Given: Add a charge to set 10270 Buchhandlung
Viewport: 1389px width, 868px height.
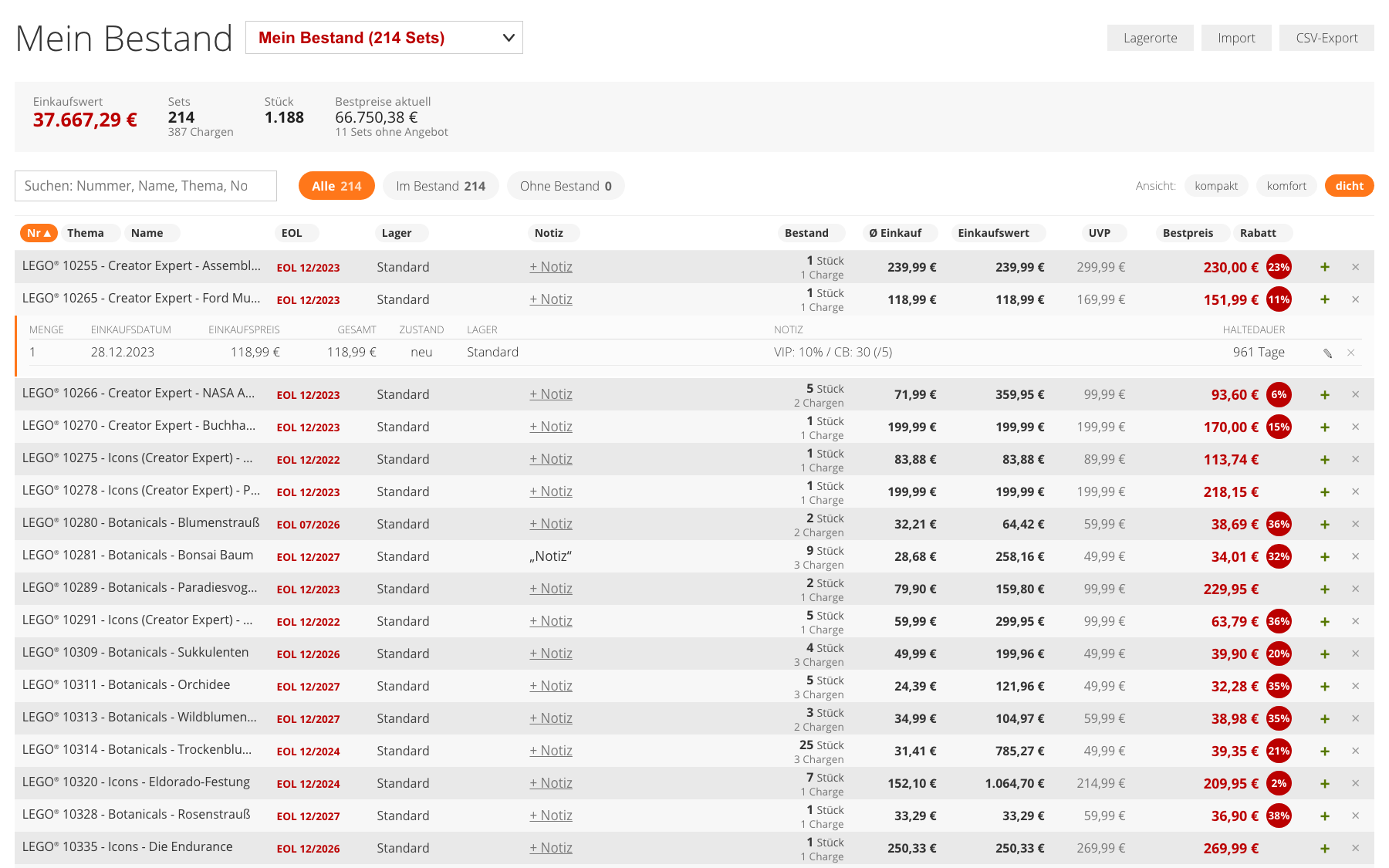Looking at the screenshot, I should (x=1325, y=427).
